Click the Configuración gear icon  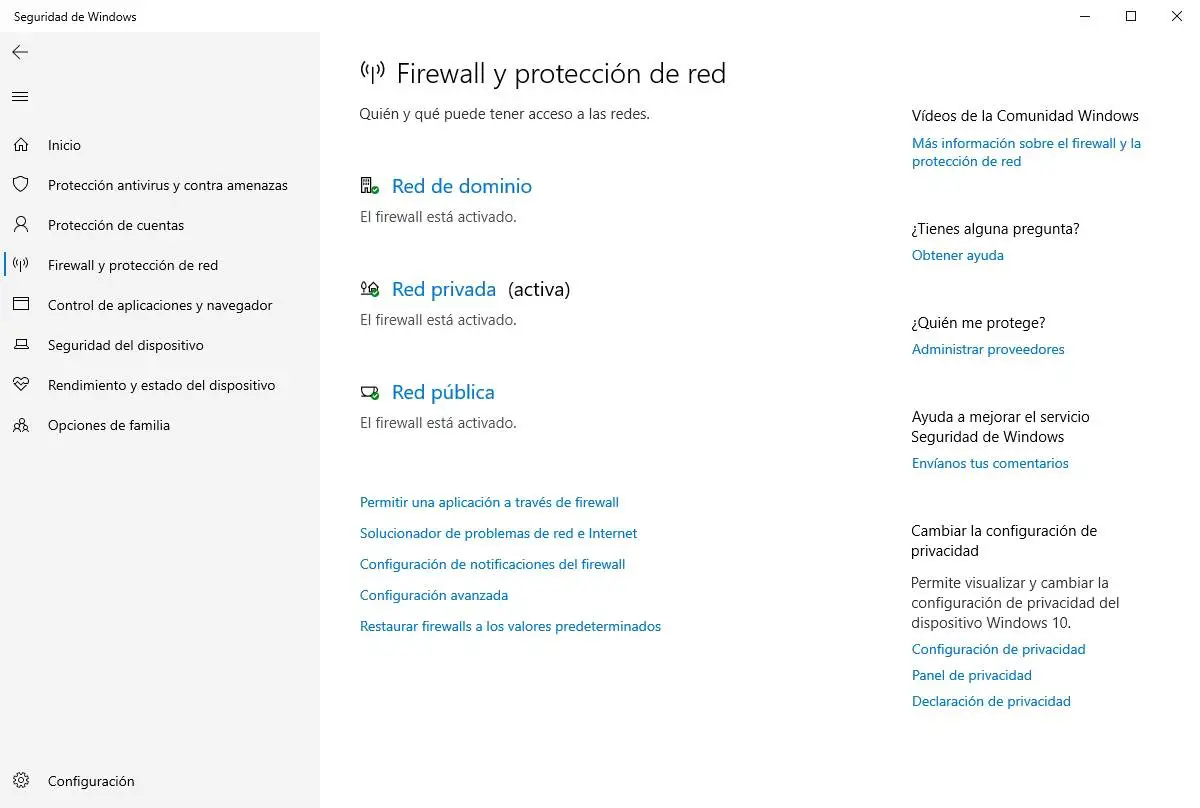(x=21, y=781)
